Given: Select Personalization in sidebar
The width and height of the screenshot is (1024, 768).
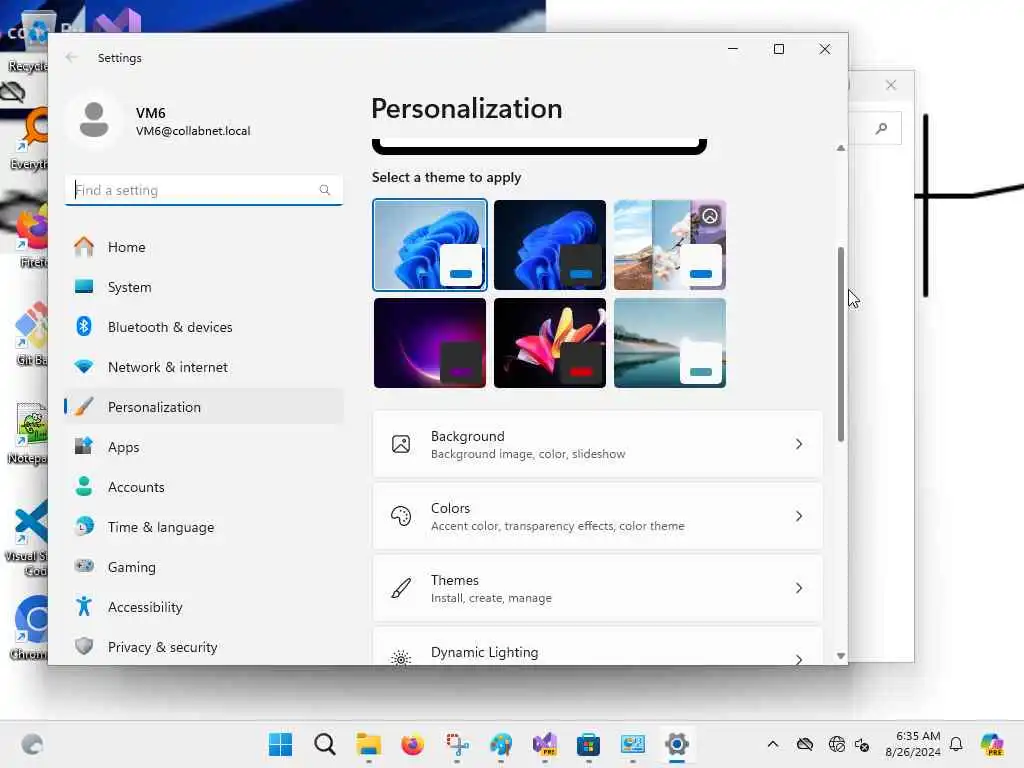Looking at the screenshot, I should pyautogui.click(x=204, y=407).
